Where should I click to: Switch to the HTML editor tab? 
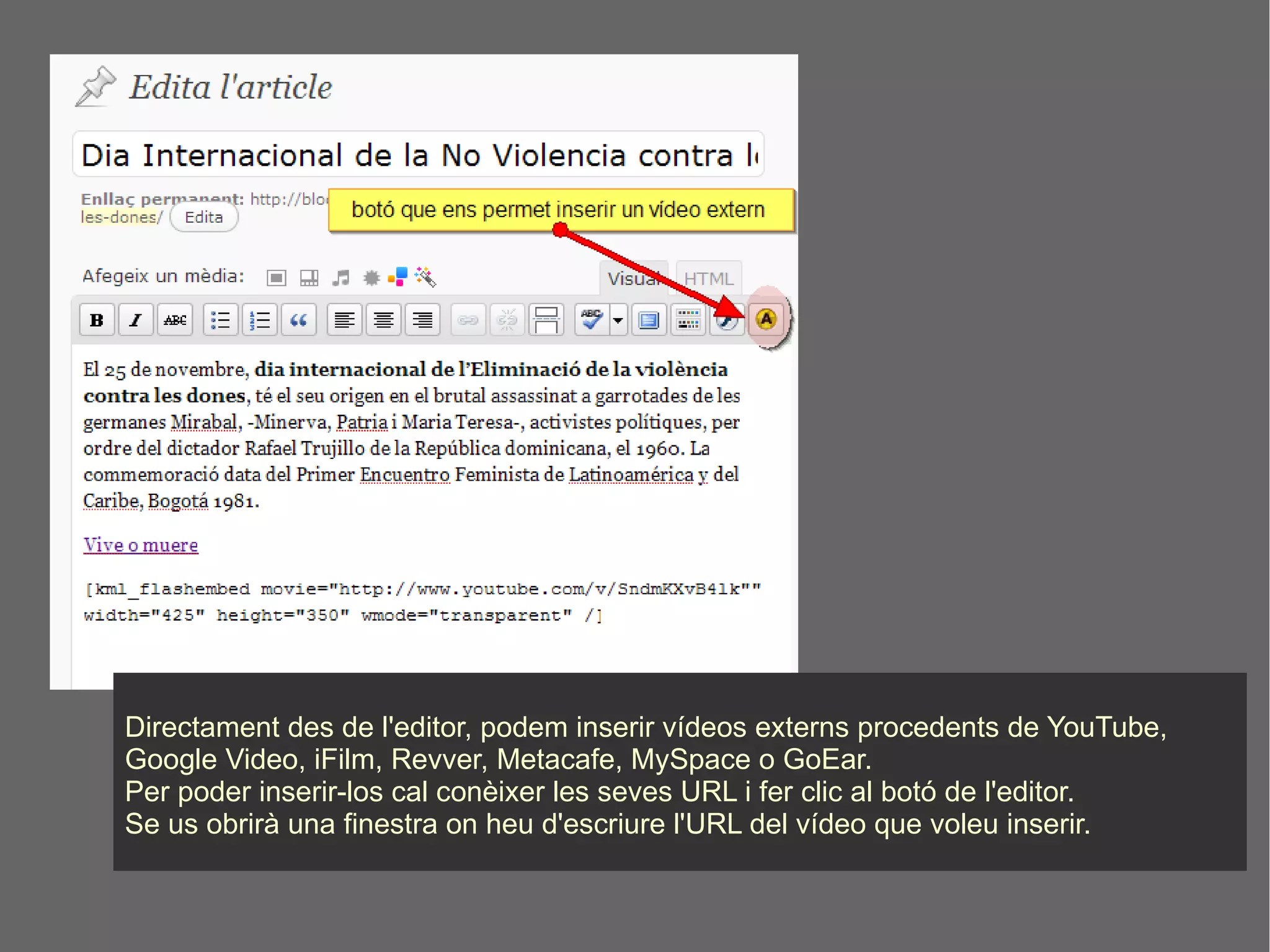[x=709, y=278]
